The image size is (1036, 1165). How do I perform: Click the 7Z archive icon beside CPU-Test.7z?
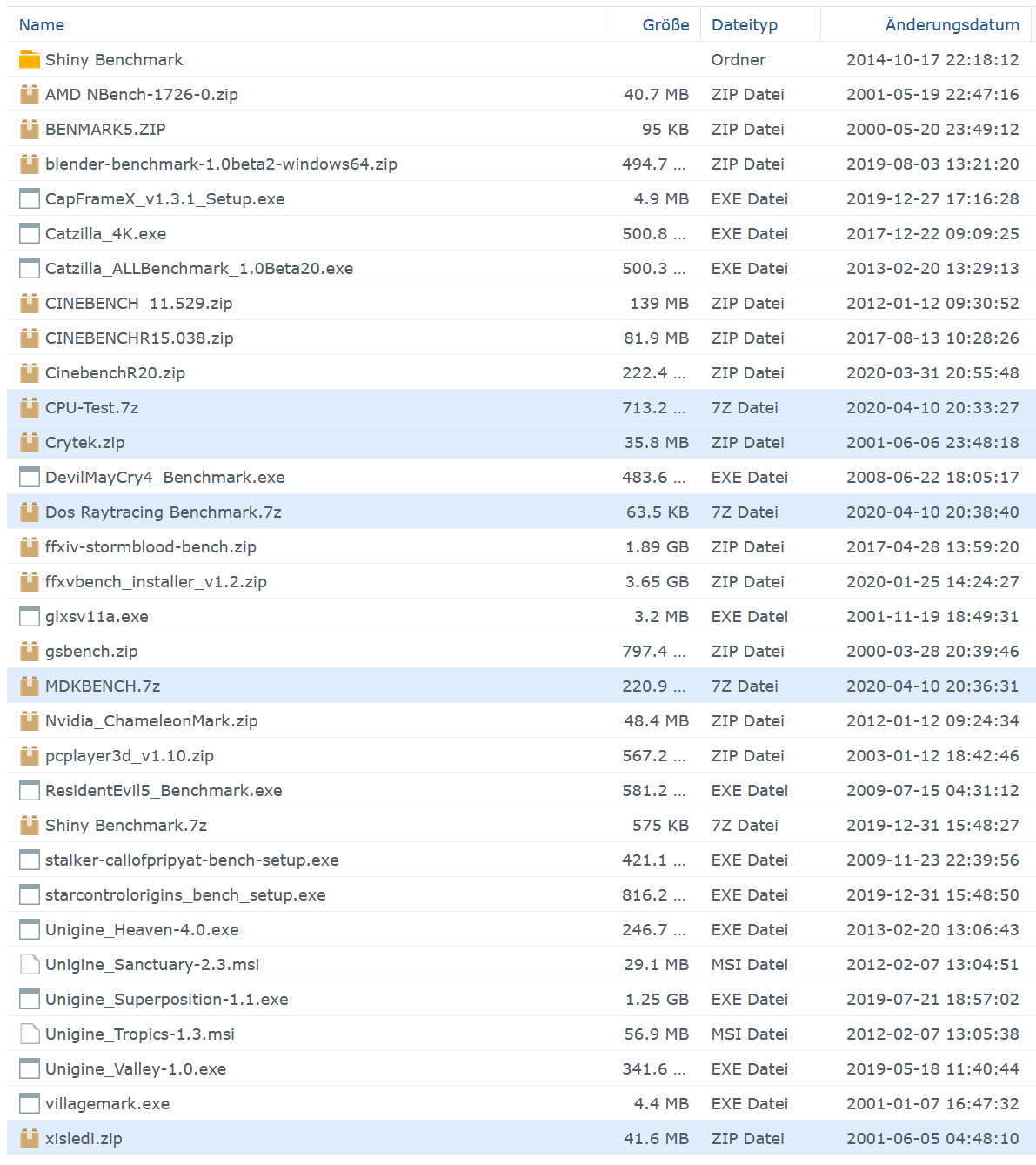click(x=29, y=407)
